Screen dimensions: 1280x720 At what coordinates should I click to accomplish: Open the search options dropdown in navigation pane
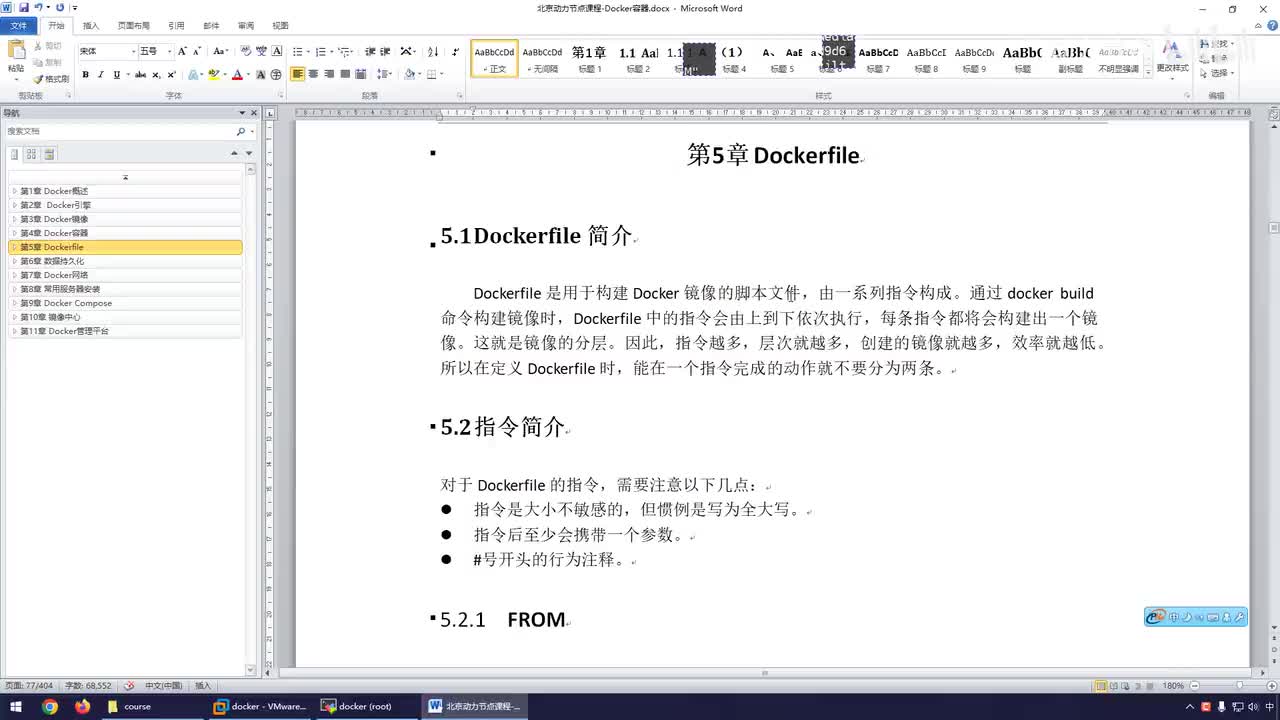[x=251, y=131]
